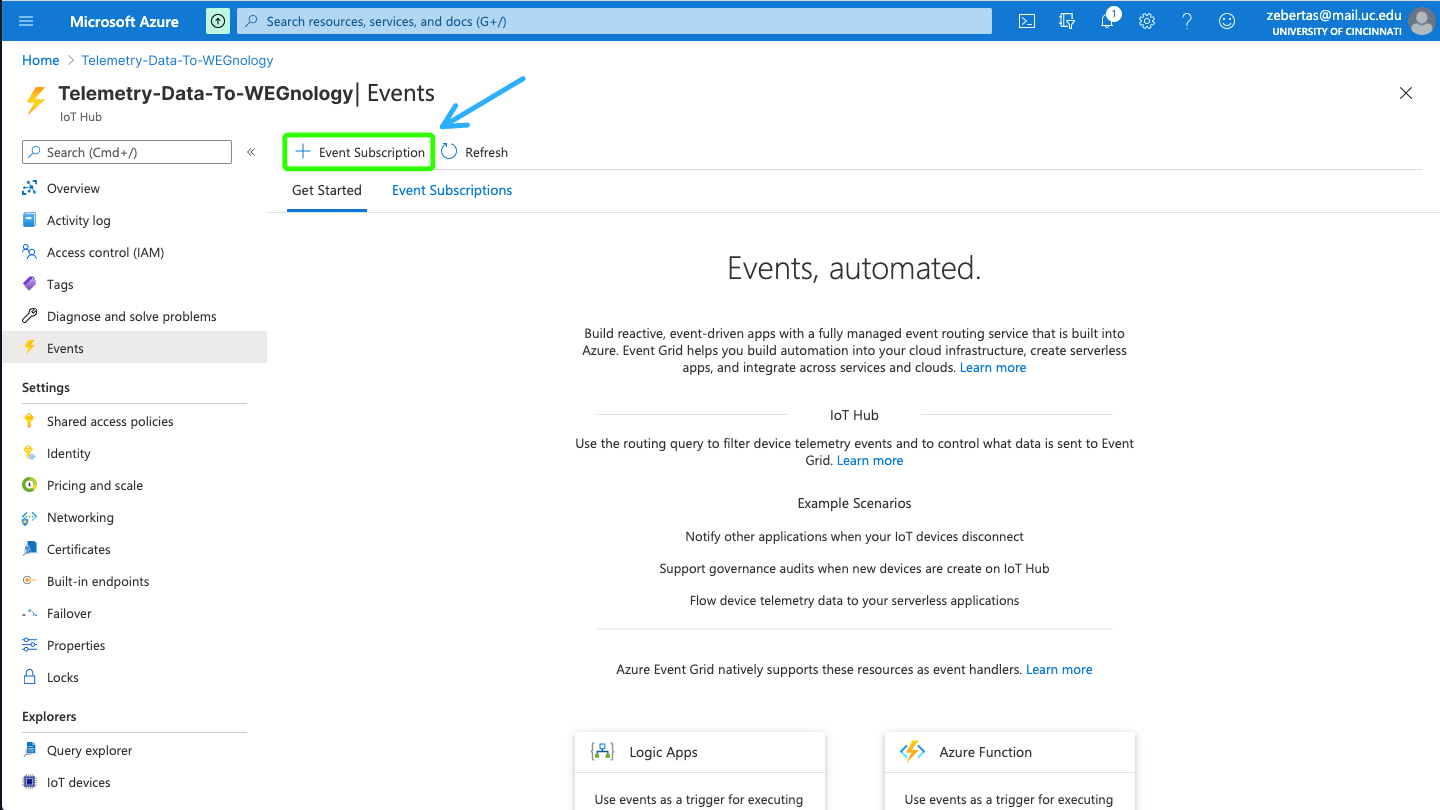The height and width of the screenshot is (810, 1440).
Task: Click the Search (Cmd+/) field
Action: pyautogui.click(x=126, y=152)
